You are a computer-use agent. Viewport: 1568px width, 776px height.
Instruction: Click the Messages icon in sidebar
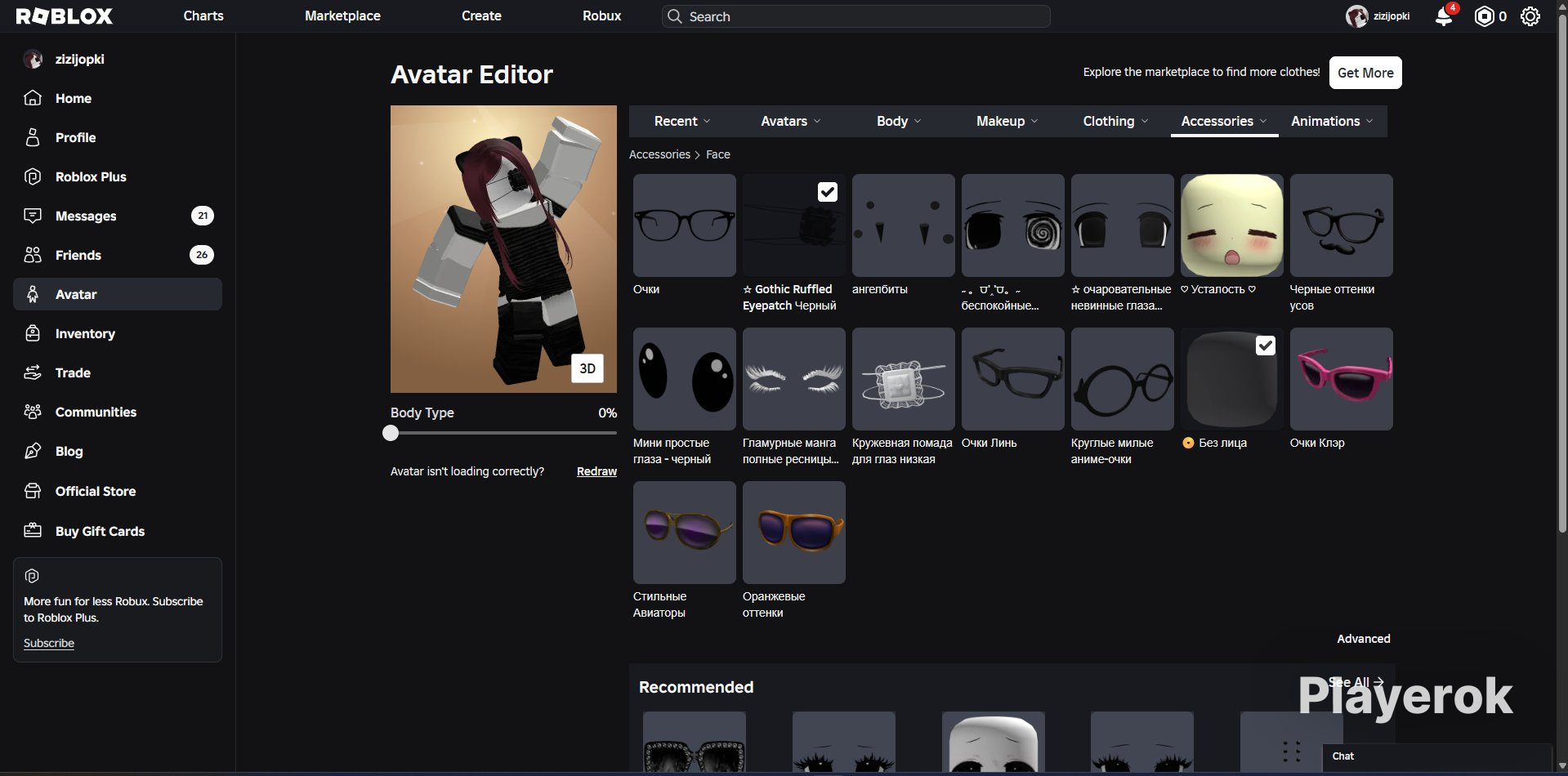tap(33, 216)
